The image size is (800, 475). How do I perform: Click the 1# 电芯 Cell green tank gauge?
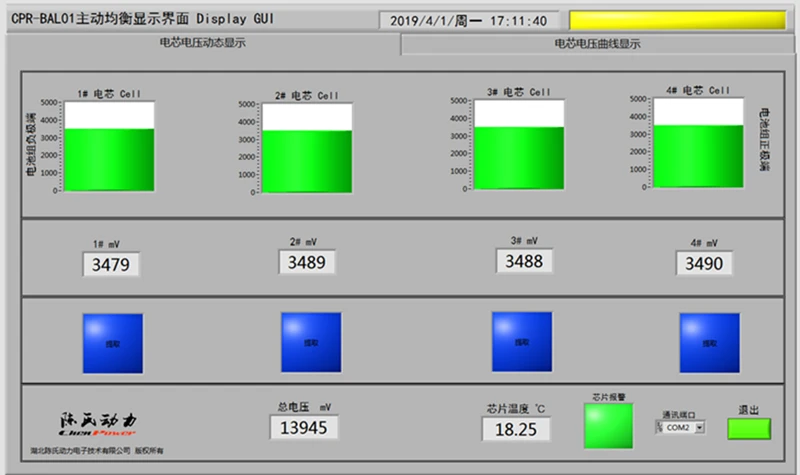click(109, 147)
